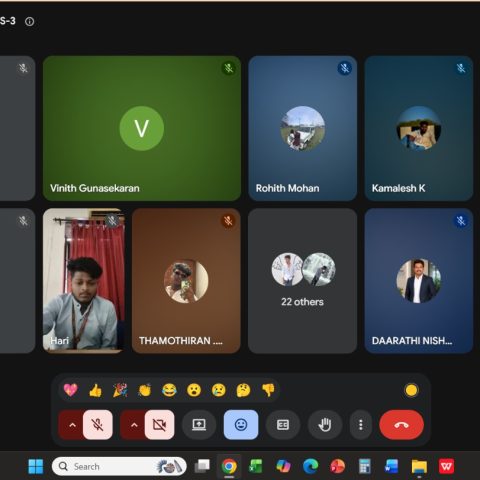480x480 pixels.
Task: Leave the call with red hang-up button
Action: pos(401,425)
